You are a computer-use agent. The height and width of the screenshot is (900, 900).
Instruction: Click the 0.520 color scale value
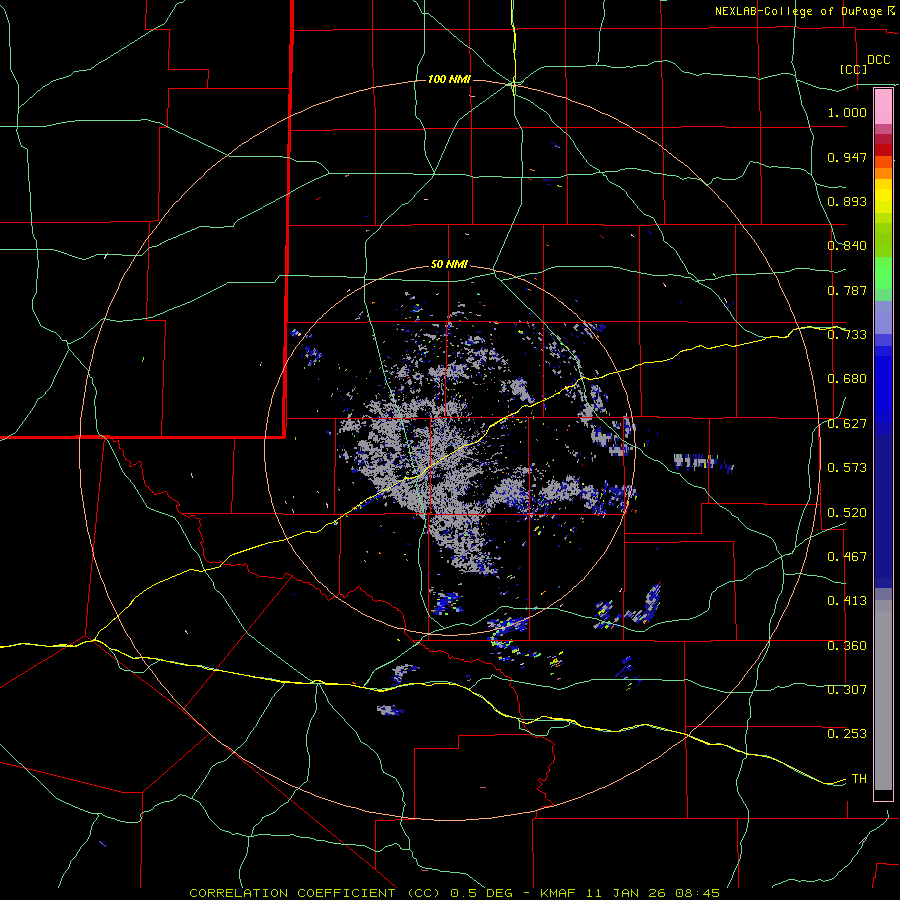[x=847, y=513]
